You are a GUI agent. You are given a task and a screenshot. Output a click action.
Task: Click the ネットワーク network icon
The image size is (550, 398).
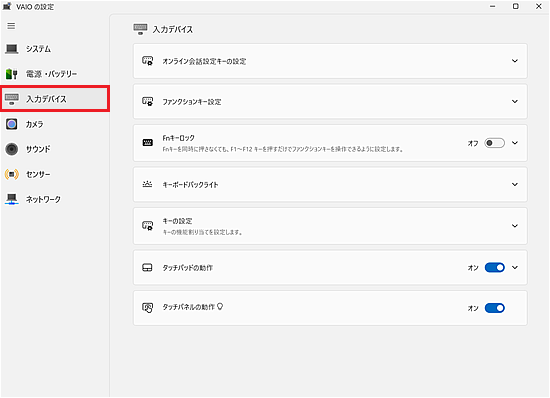click(x=12, y=199)
